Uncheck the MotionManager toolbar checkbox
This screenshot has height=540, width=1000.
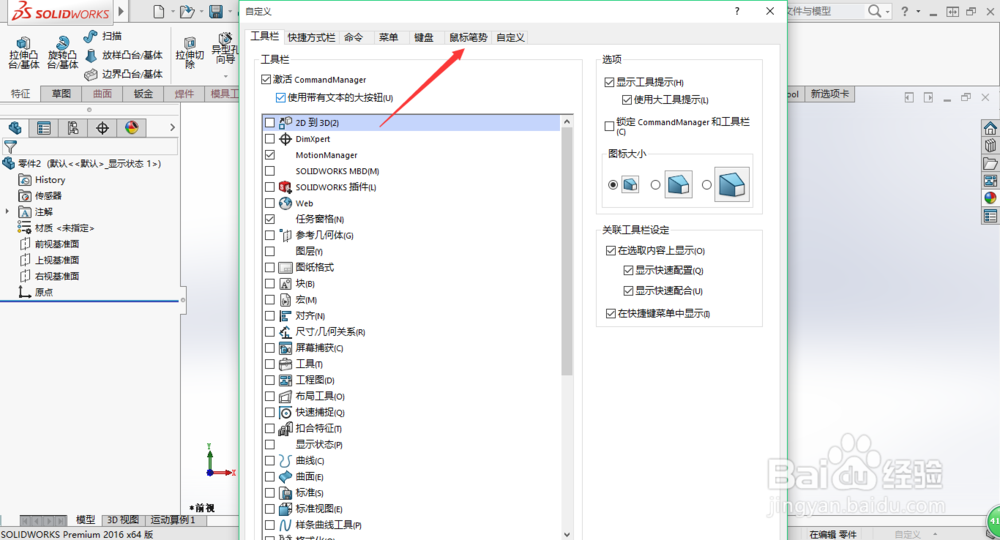tap(270, 155)
